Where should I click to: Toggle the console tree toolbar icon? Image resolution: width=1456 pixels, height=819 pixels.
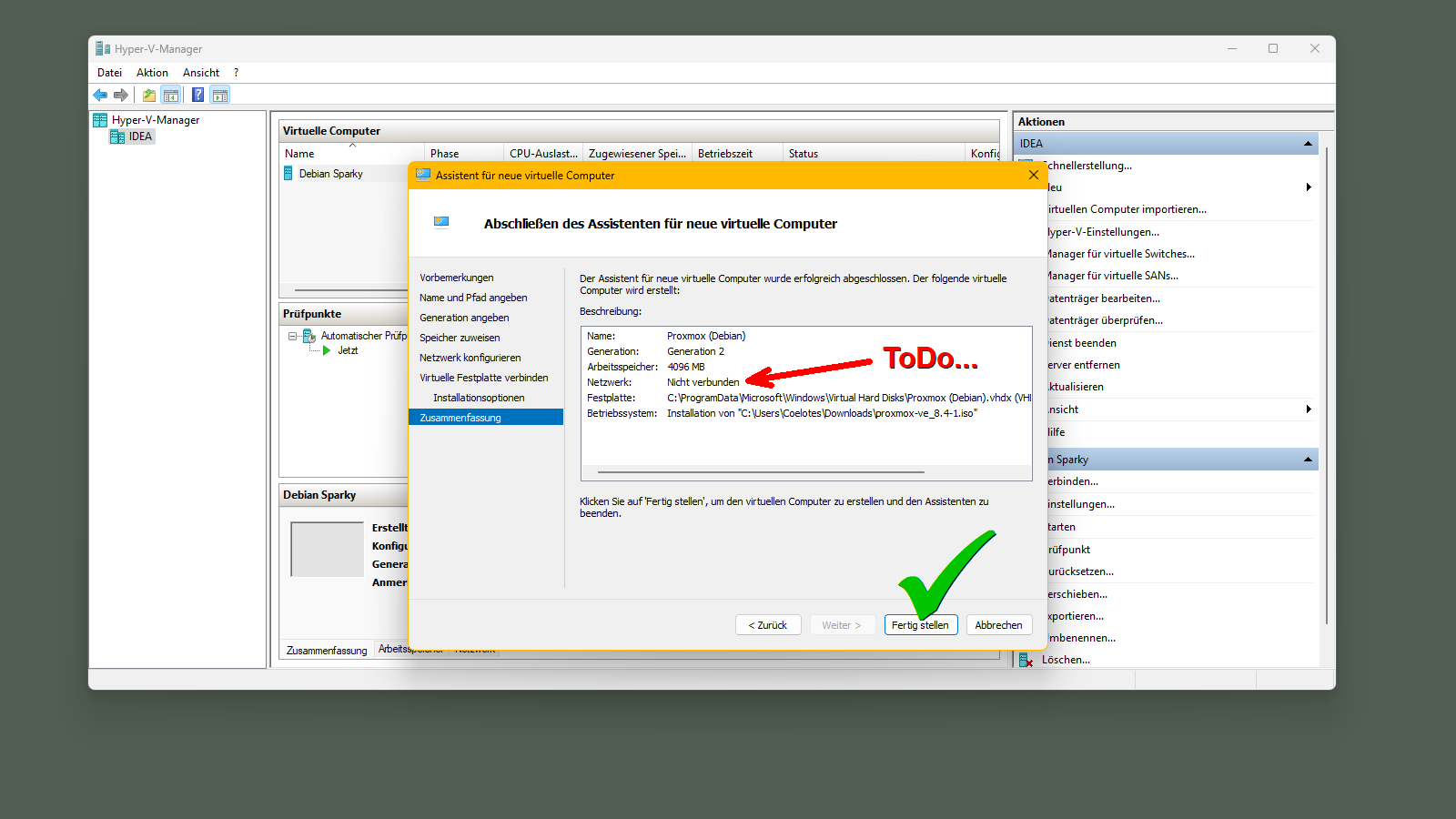pyautogui.click(x=171, y=95)
